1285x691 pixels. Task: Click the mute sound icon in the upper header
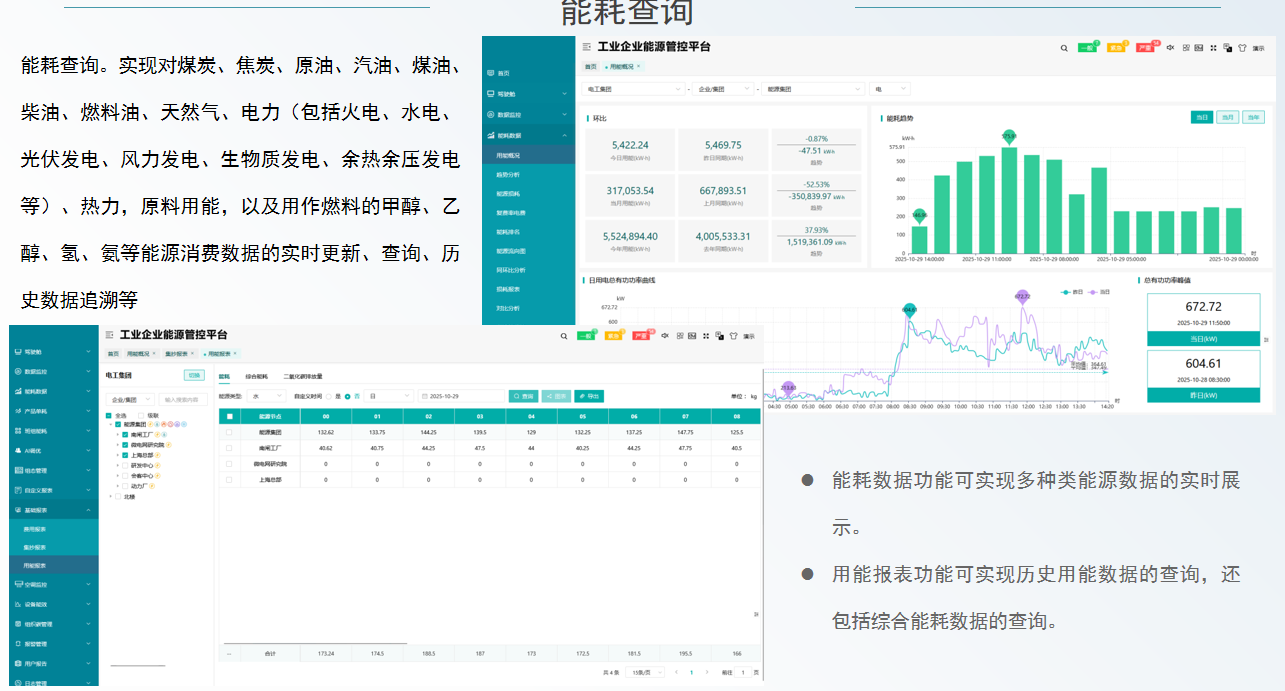(x=1170, y=47)
